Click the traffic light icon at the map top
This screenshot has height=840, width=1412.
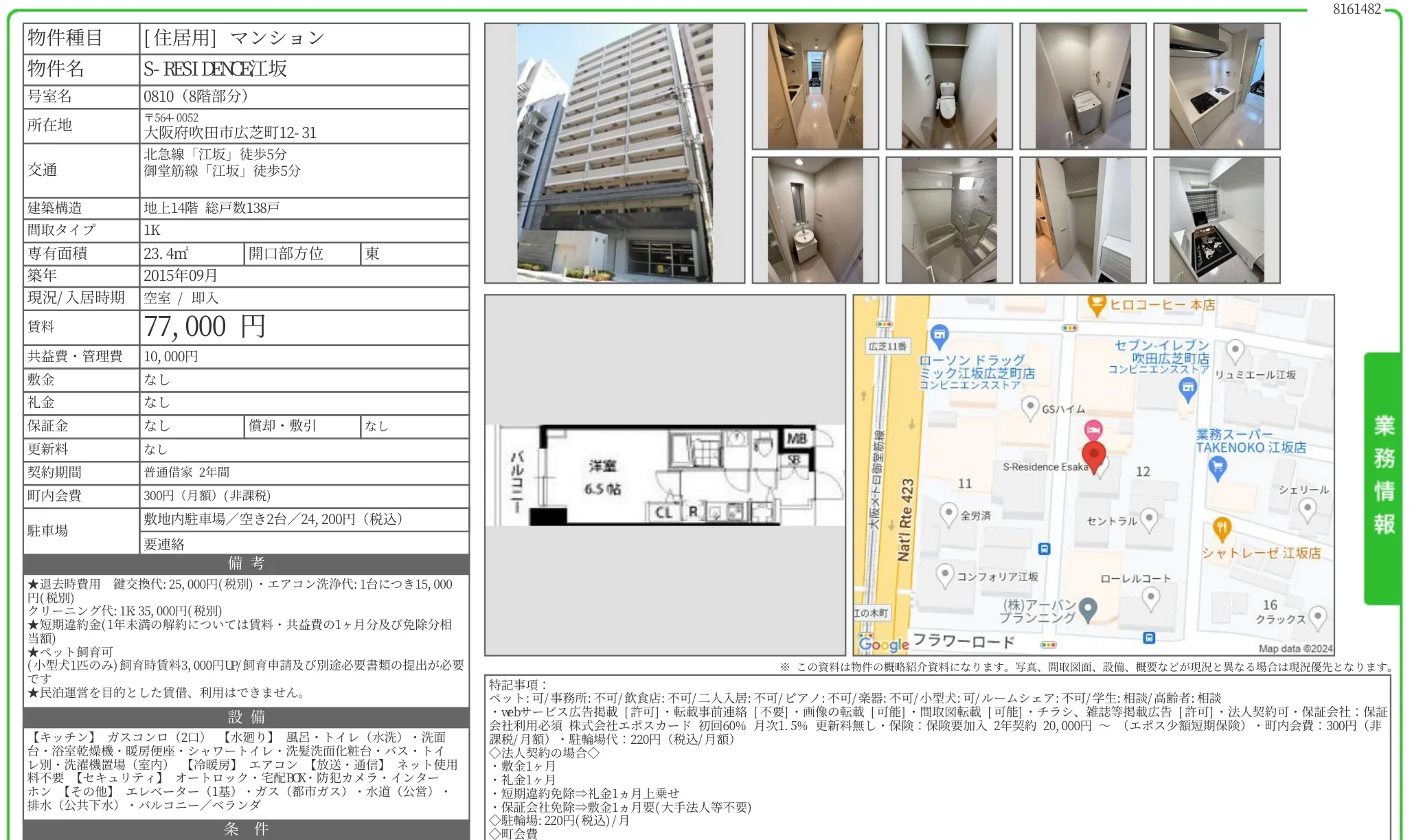[x=1069, y=326]
